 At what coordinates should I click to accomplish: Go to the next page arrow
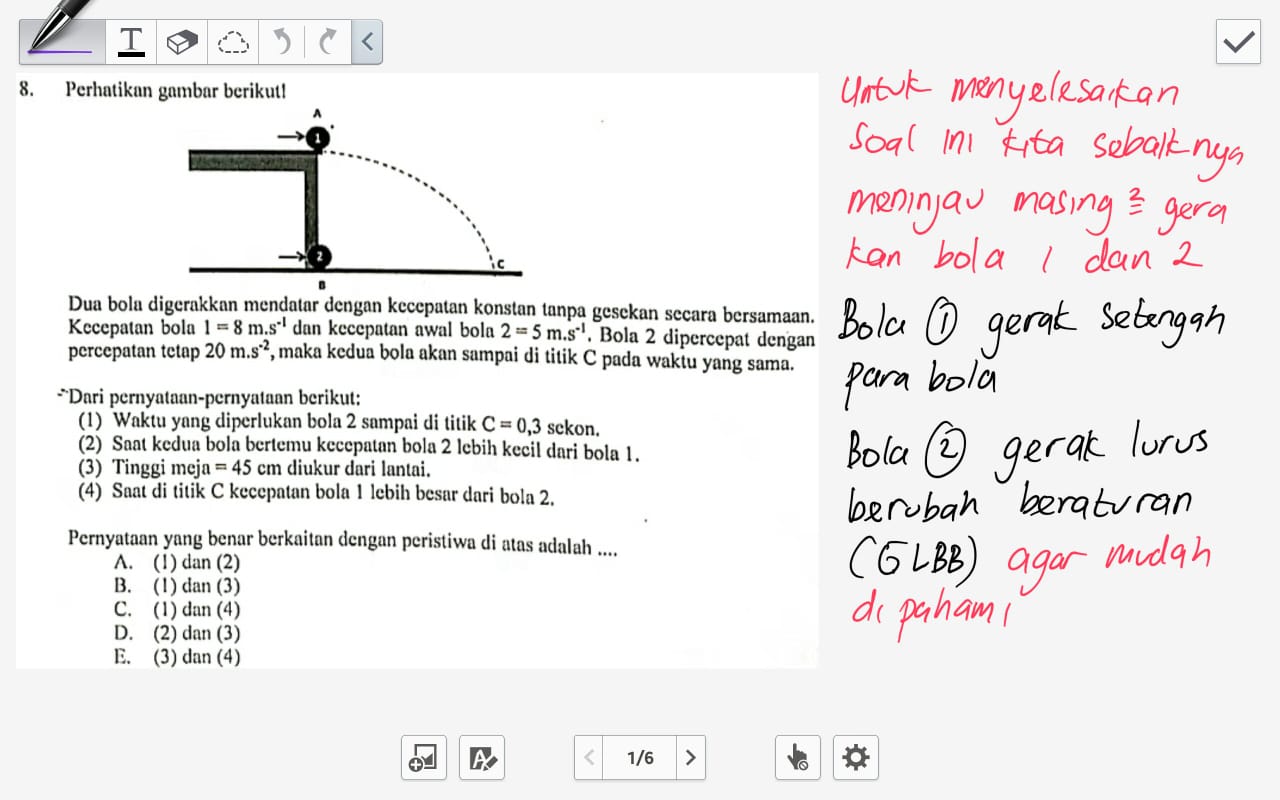(x=690, y=758)
